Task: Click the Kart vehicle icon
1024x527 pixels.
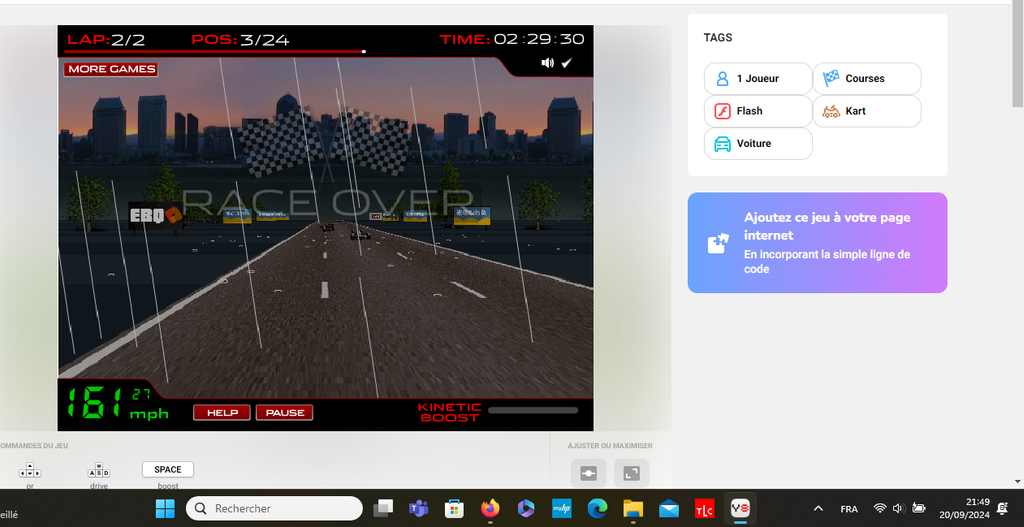Action: point(831,112)
